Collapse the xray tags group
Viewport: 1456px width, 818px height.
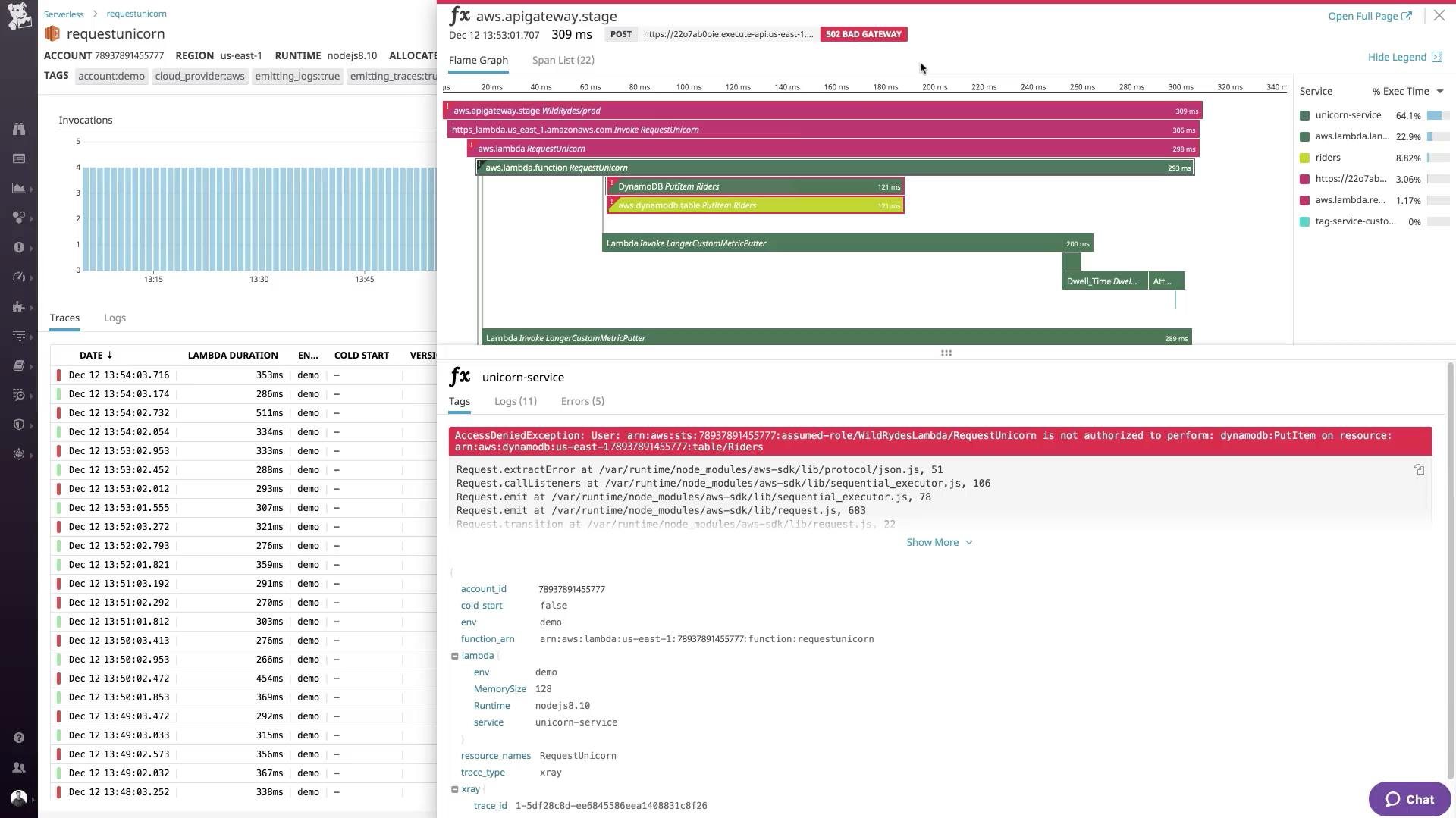tap(455, 789)
